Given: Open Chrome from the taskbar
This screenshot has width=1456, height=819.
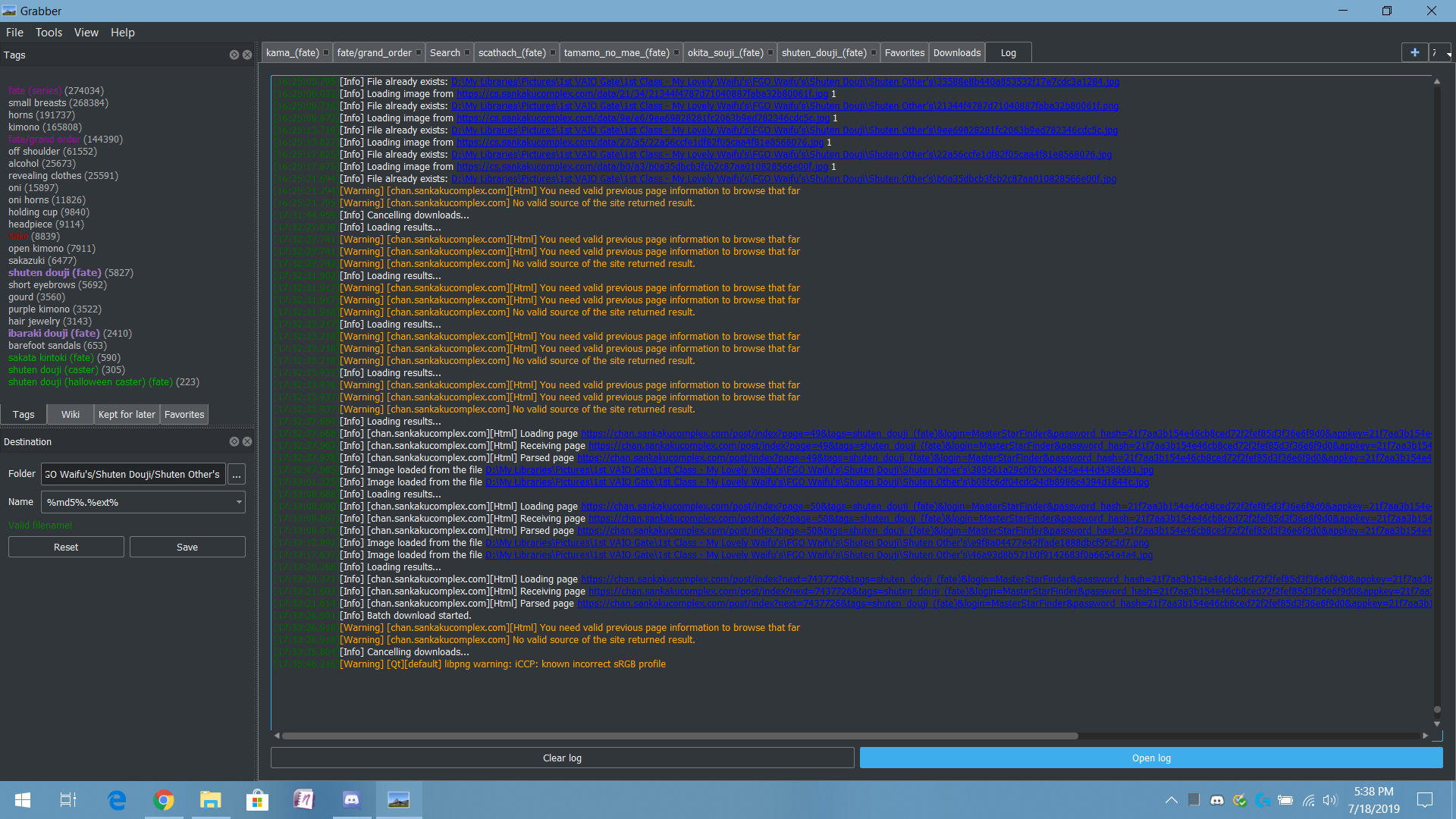Looking at the screenshot, I should 164,800.
